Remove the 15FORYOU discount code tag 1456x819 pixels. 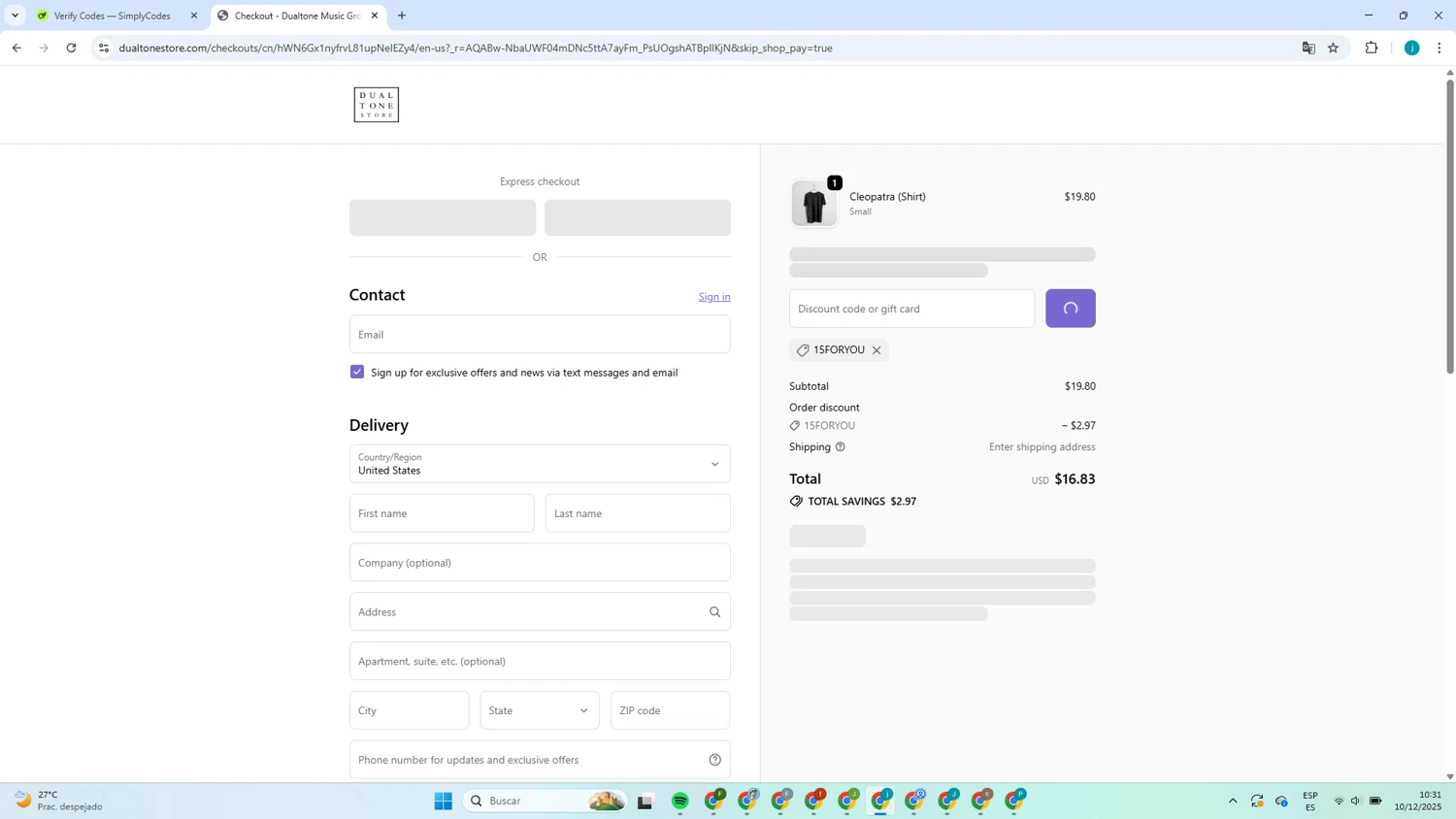pos(877,350)
